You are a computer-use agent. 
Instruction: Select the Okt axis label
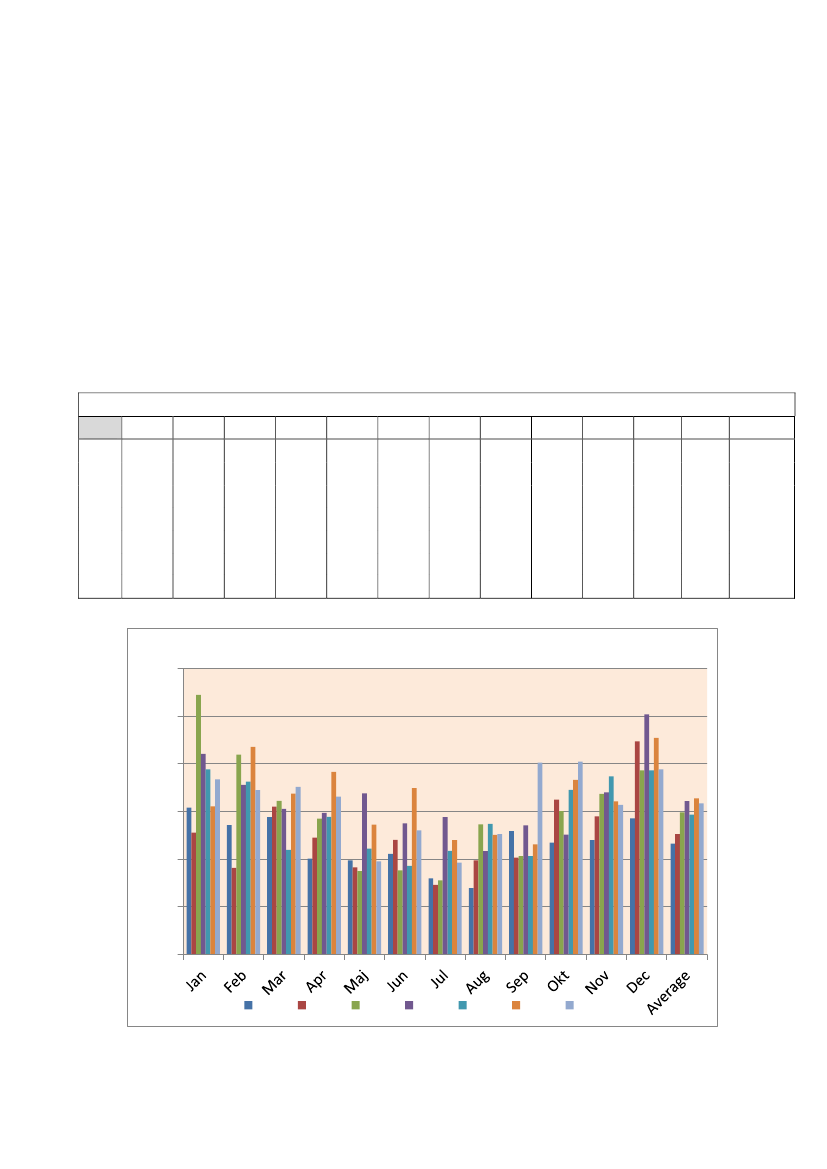(558, 982)
